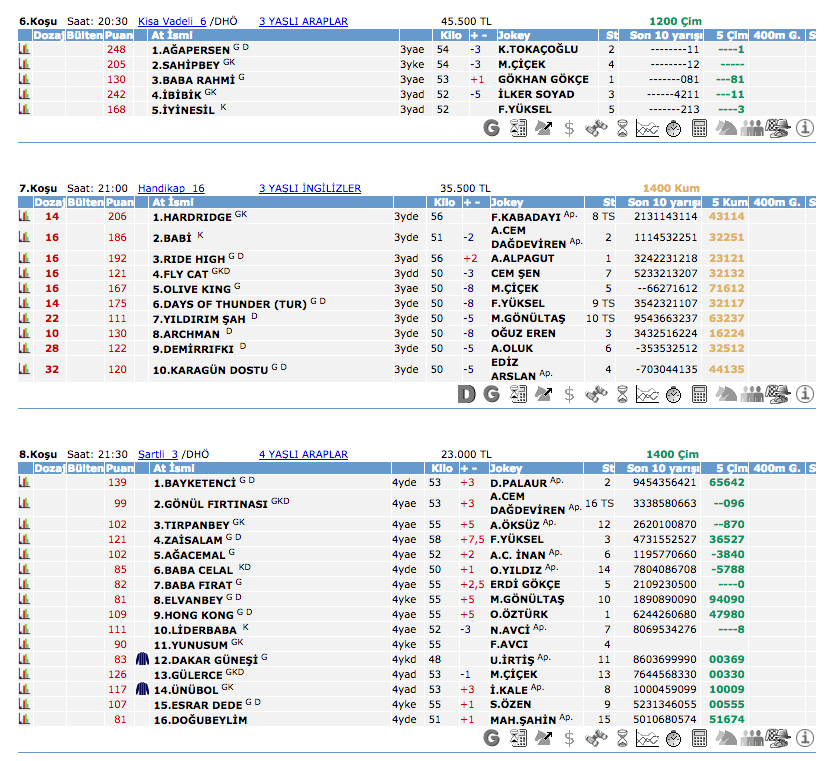The width and height of the screenshot is (838, 761).
Task: Open the line graph icon under race 7
Action: pyautogui.click(x=647, y=394)
